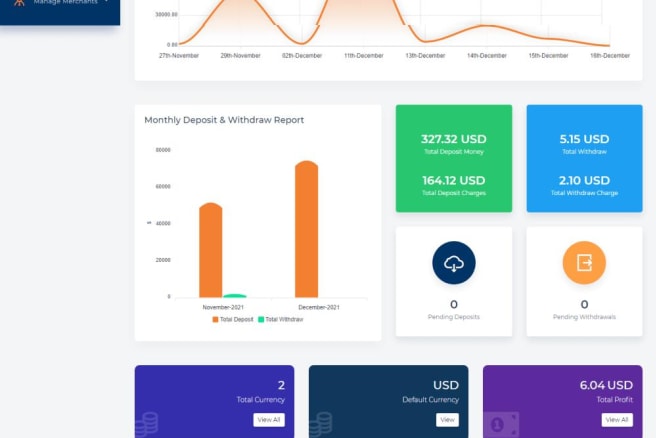This screenshot has width=656, height=438.
Task: Click the 27th-November axis label
Action: pos(179,56)
